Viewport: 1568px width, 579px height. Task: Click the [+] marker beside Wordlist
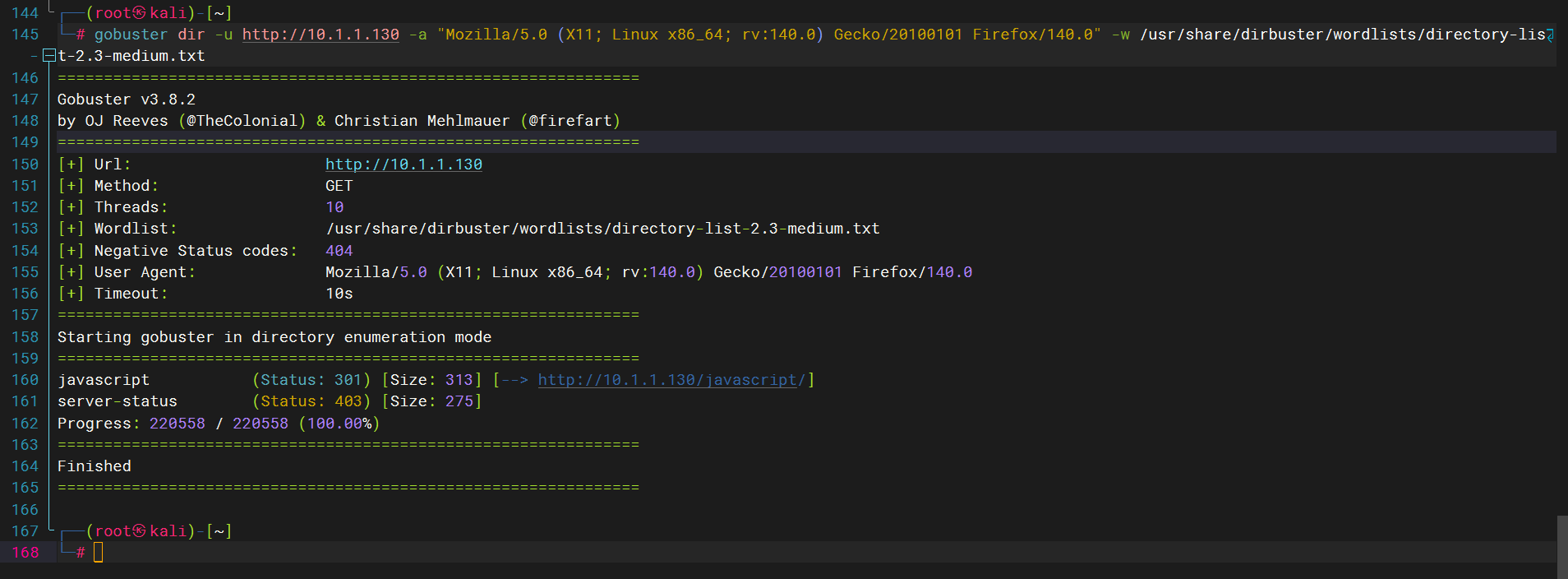(x=71, y=229)
